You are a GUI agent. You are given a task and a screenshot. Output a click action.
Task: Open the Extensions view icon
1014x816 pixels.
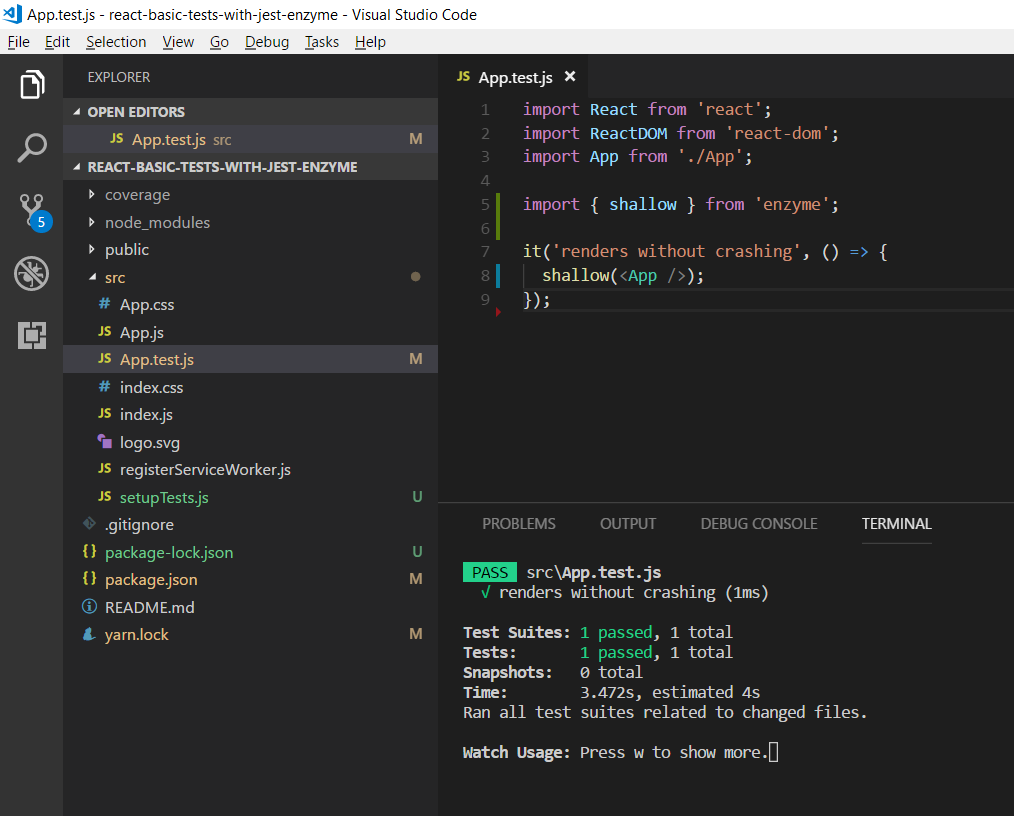[31, 336]
